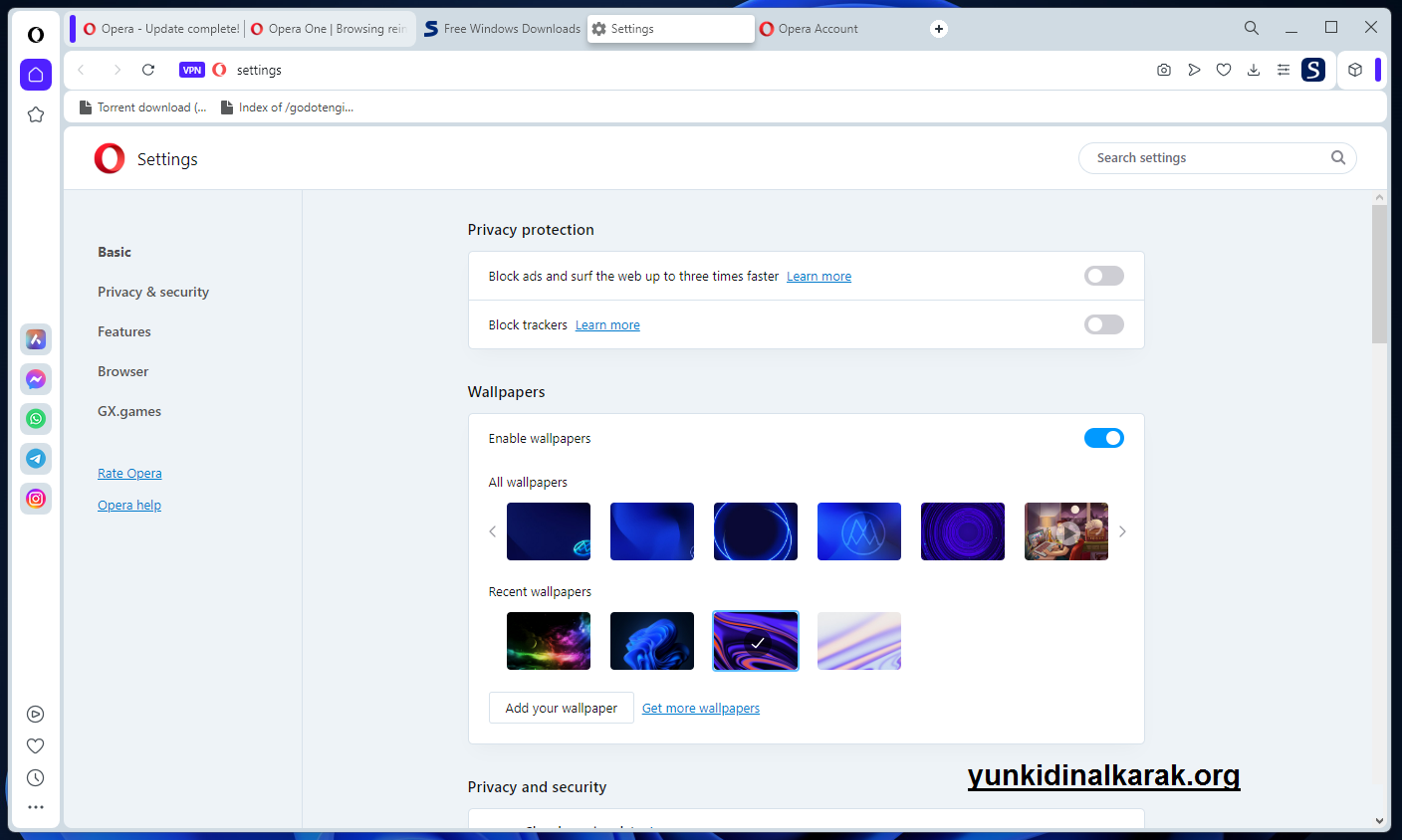
Task: Select the blue circle ring wallpaper
Action: coord(756,531)
